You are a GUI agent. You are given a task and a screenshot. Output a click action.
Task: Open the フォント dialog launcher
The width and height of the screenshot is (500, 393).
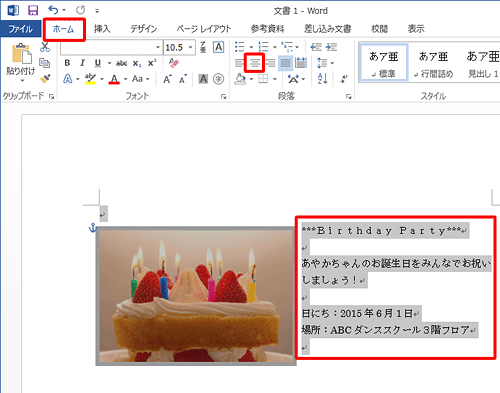coord(223,97)
